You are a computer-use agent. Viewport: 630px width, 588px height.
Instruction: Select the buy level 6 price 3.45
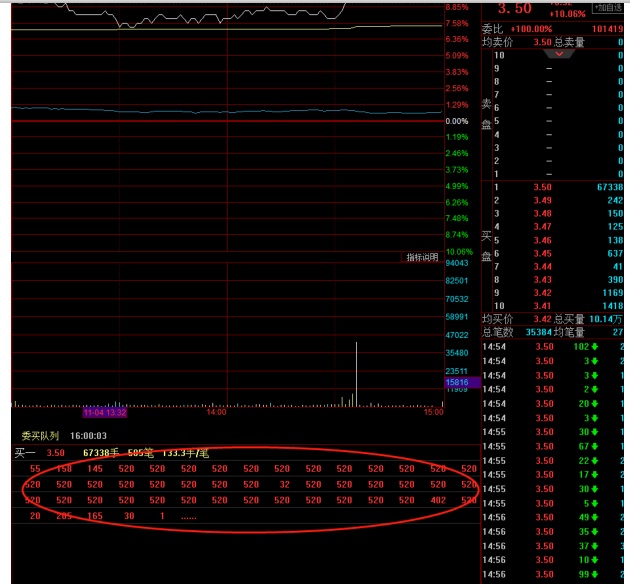click(x=542, y=254)
